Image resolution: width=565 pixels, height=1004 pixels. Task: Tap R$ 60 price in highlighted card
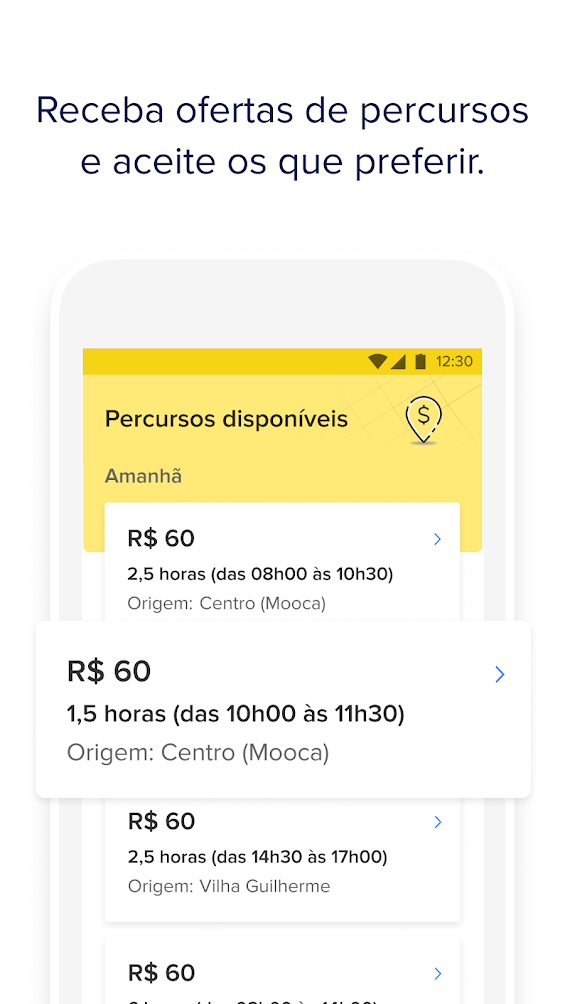pyautogui.click(x=109, y=672)
